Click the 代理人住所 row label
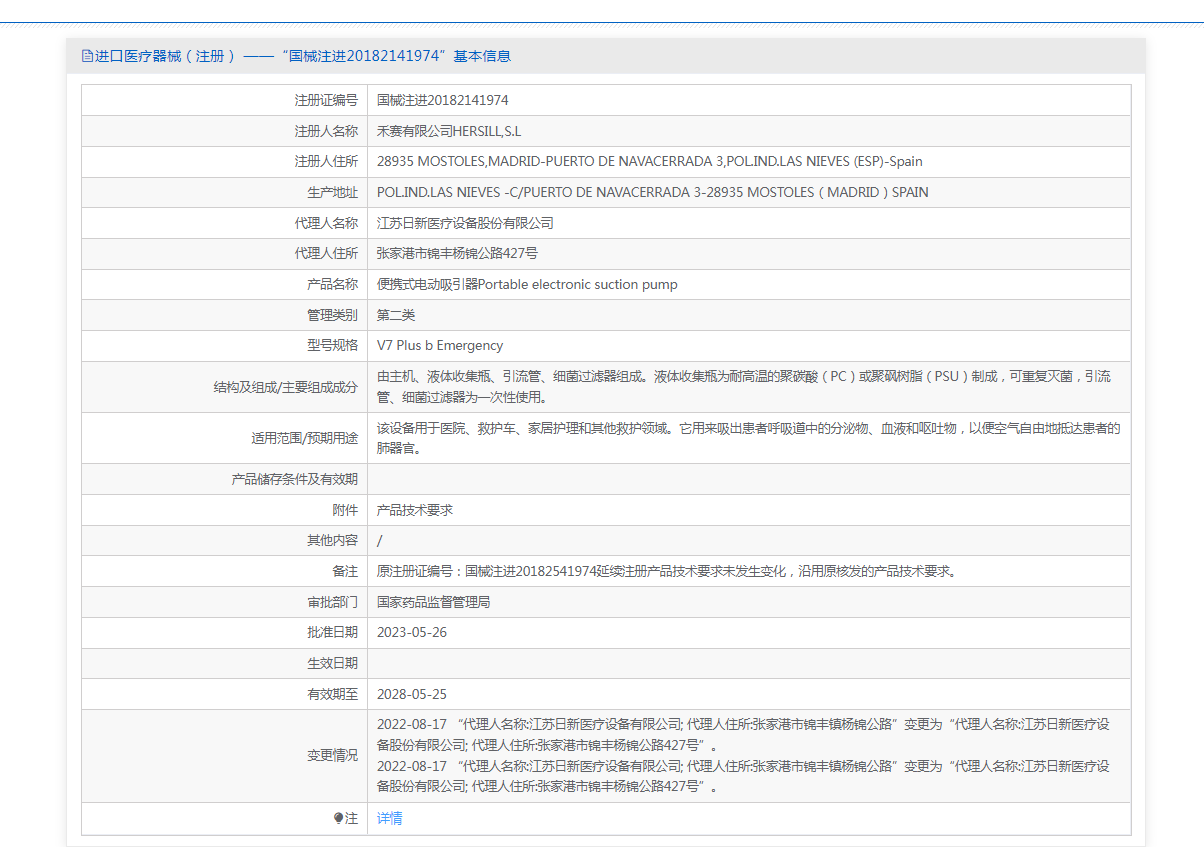This screenshot has width=1204, height=847. point(326,254)
